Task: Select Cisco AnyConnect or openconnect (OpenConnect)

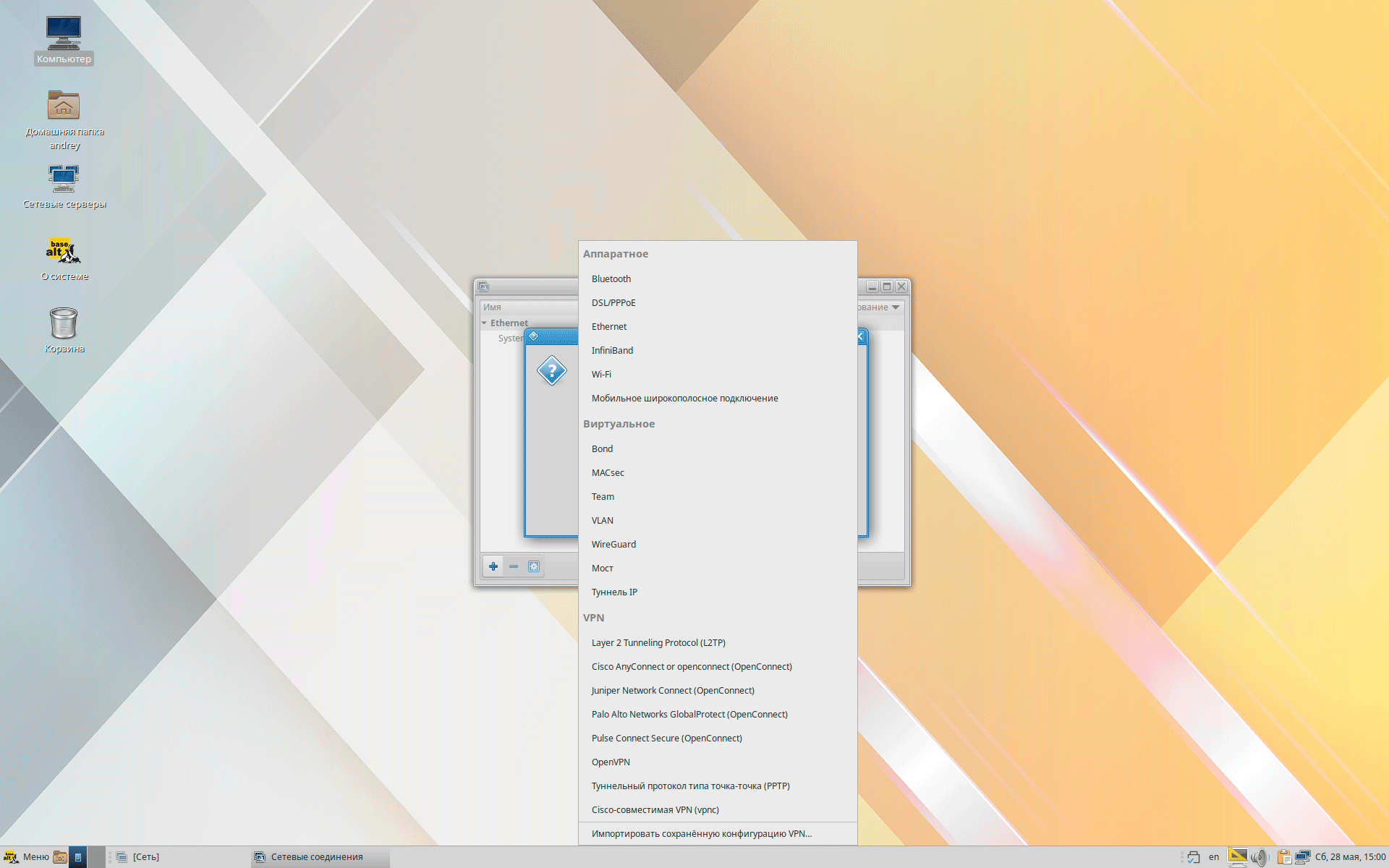Action: coord(691,666)
